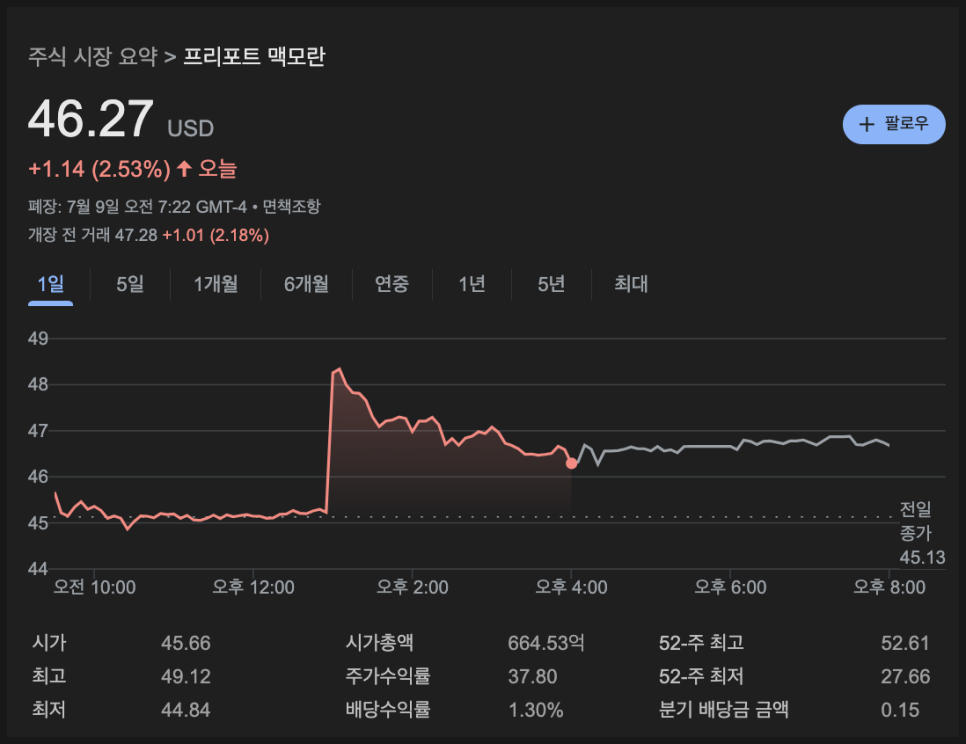Click the 프리포트 맥모란 stock title
This screenshot has width=966, height=744.
click(254, 57)
